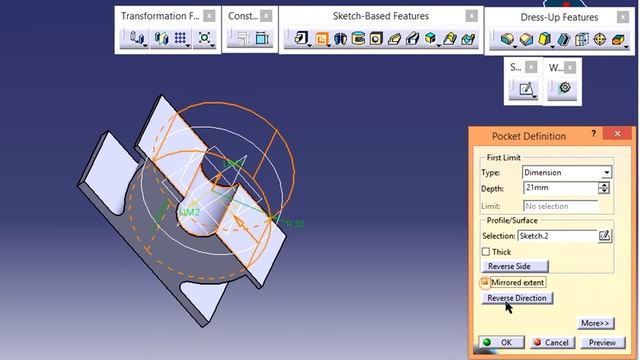Image resolution: width=640 pixels, height=360 pixels.
Task: Select the Rib tool
Action: coord(394,39)
